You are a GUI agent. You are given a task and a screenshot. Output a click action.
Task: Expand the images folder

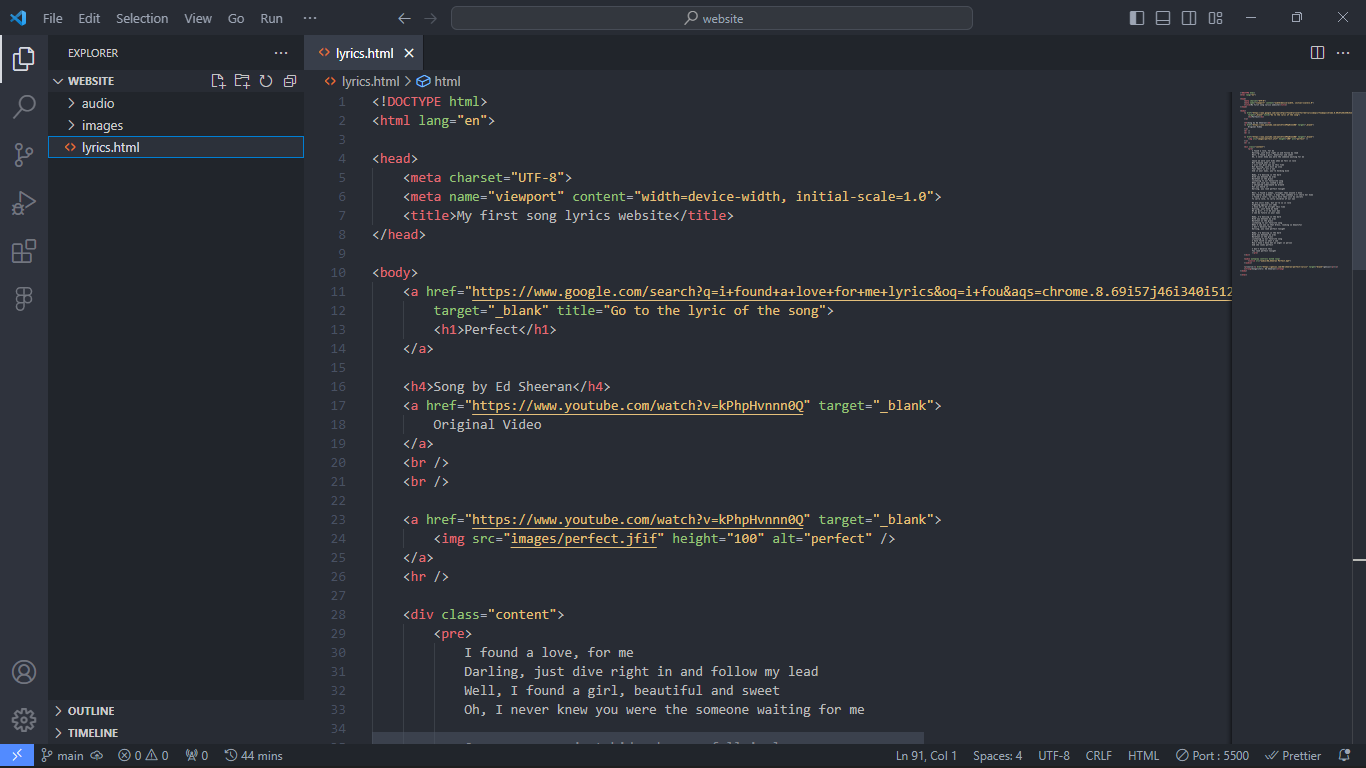(176, 125)
